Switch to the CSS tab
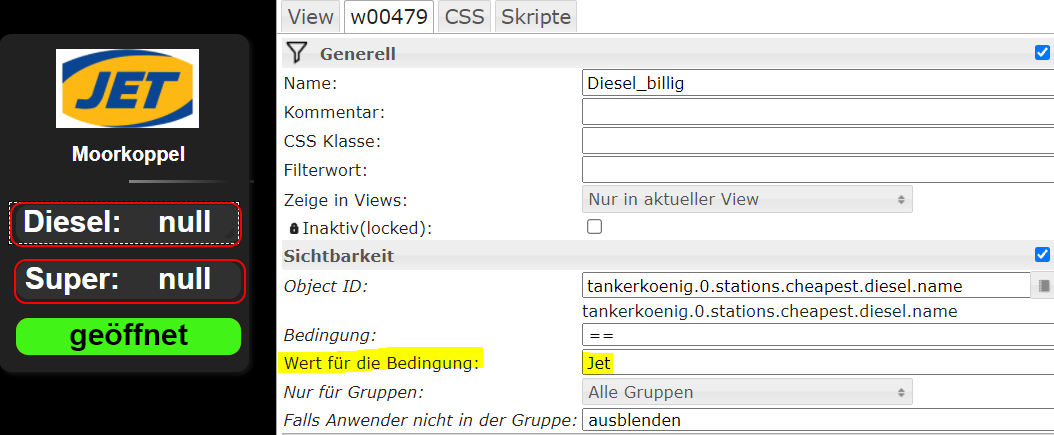The height and width of the screenshot is (435, 1054). pyautogui.click(x=465, y=17)
